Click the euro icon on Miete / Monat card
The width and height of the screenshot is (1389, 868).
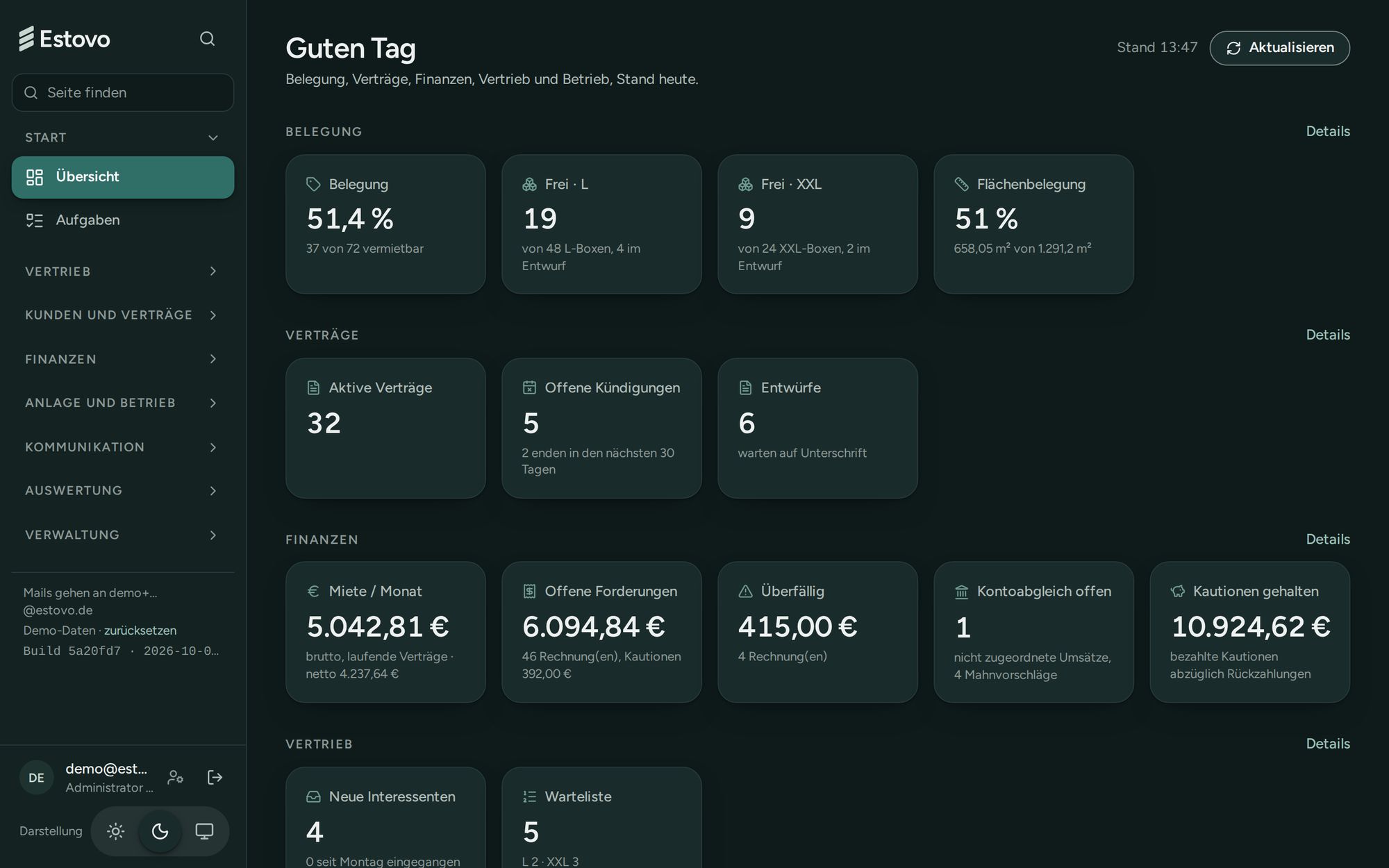click(x=313, y=591)
